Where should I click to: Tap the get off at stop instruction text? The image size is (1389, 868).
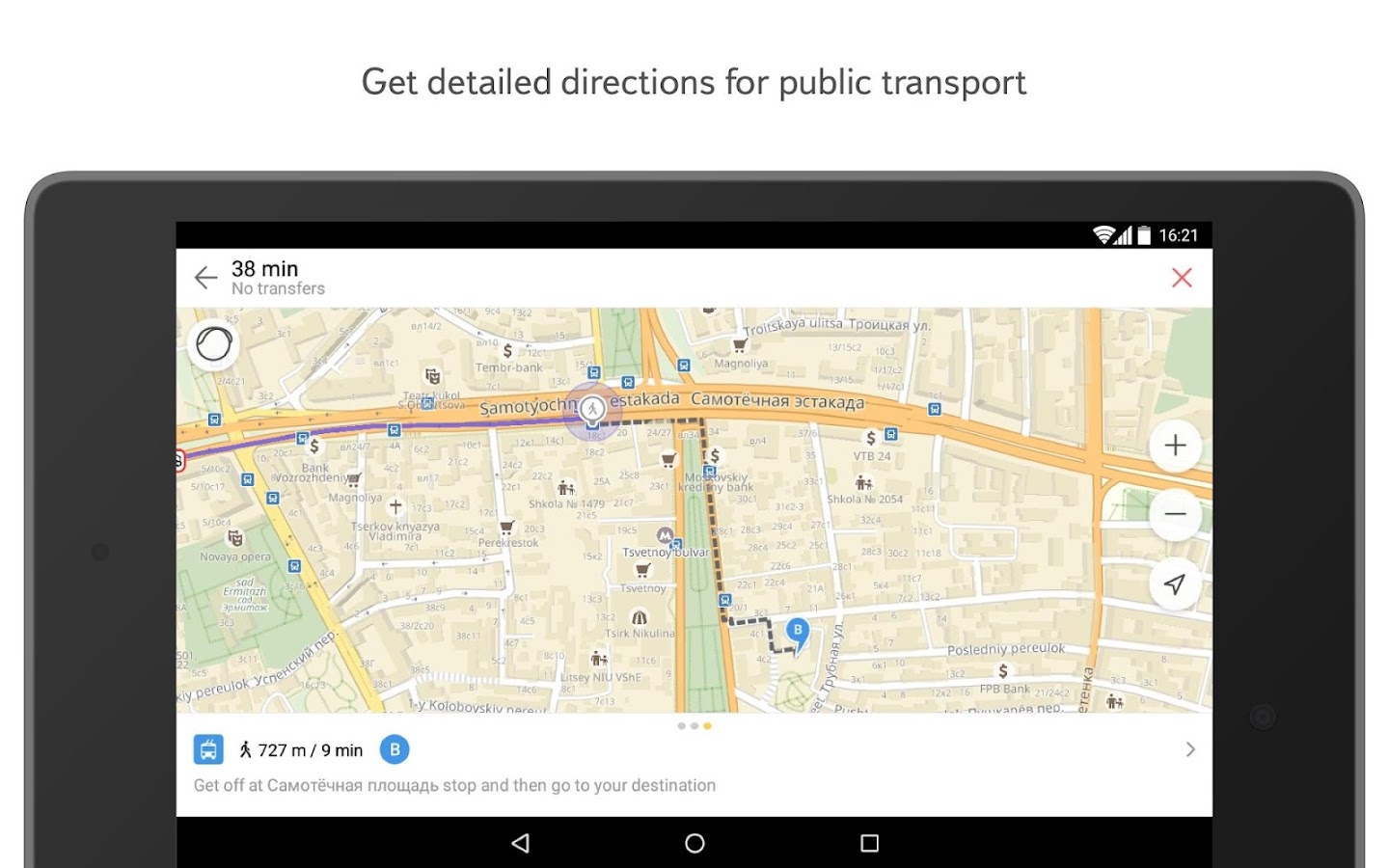click(x=454, y=785)
